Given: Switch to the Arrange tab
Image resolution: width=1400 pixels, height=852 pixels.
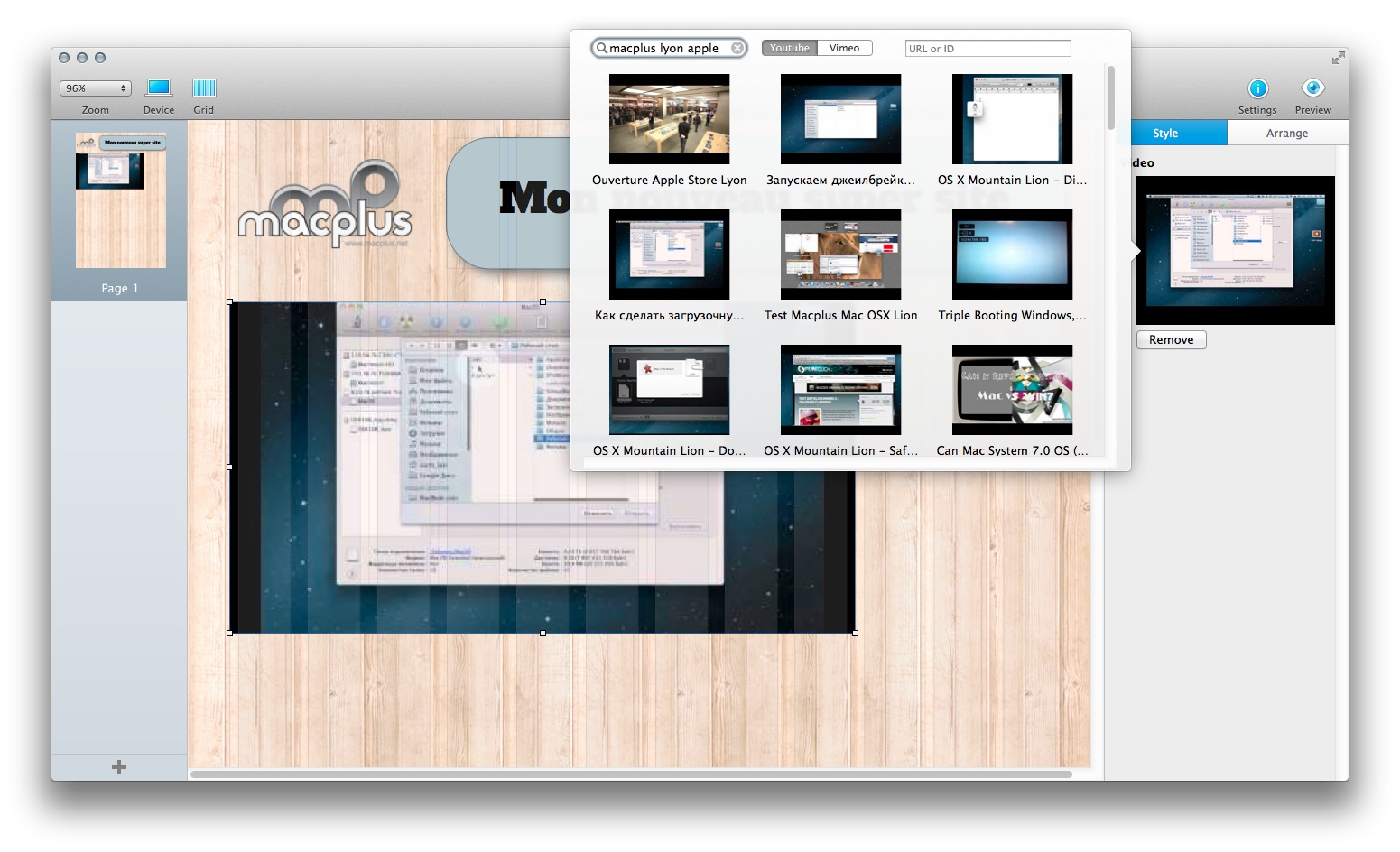Looking at the screenshot, I should click(1287, 133).
